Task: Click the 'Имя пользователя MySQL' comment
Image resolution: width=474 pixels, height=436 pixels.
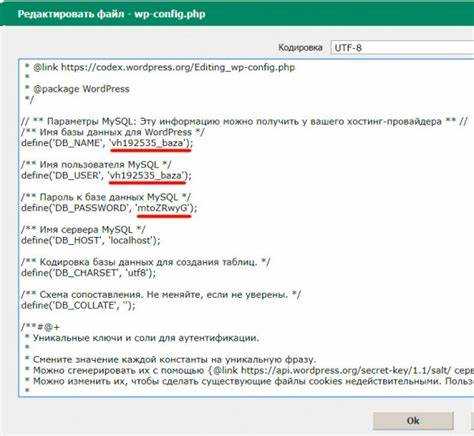Action: pos(96,165)
